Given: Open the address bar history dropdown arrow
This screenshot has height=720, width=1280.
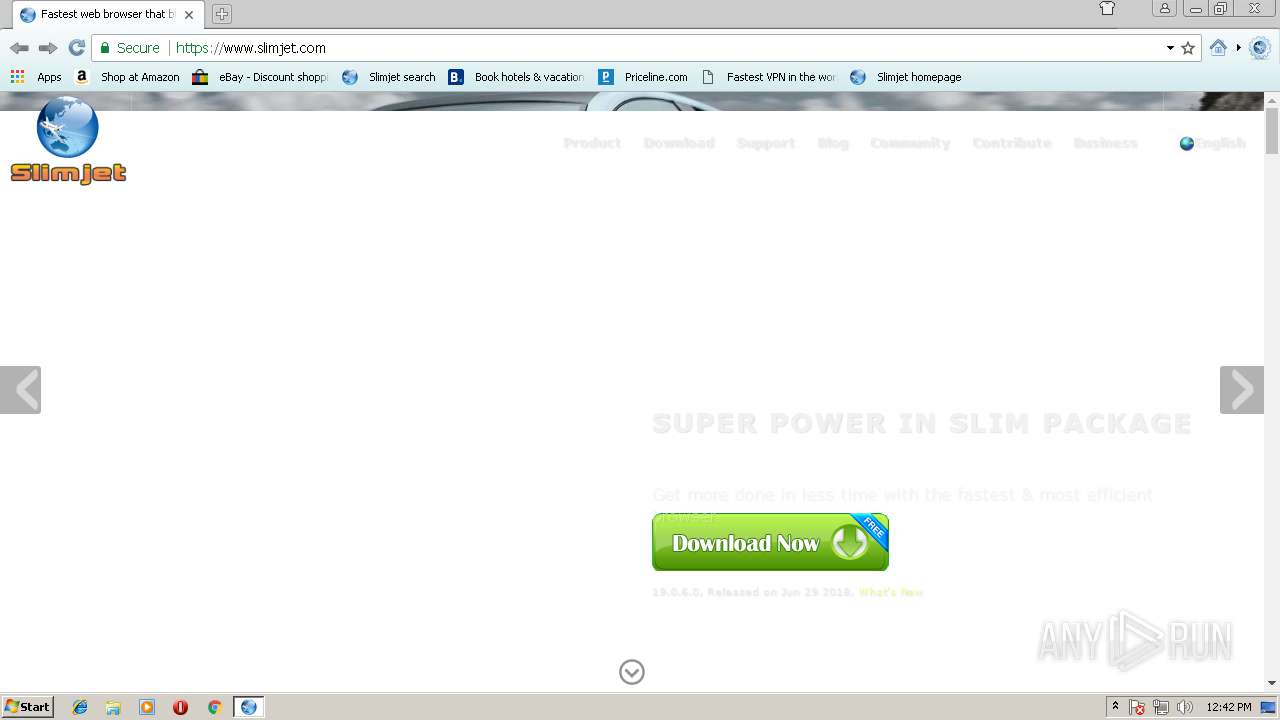Looking at the screenshot, I should click(x=1170, y=48).
